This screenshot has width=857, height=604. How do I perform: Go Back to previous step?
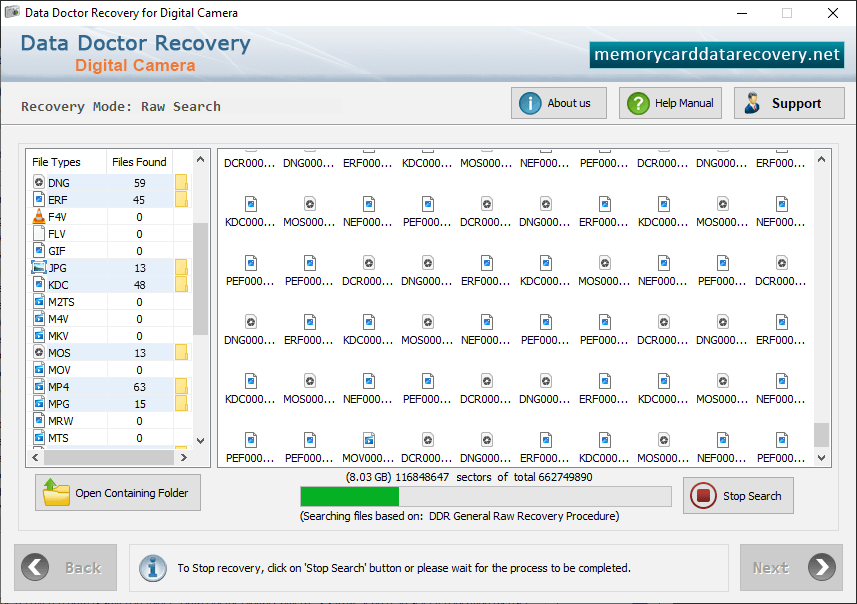pos(66,567)
